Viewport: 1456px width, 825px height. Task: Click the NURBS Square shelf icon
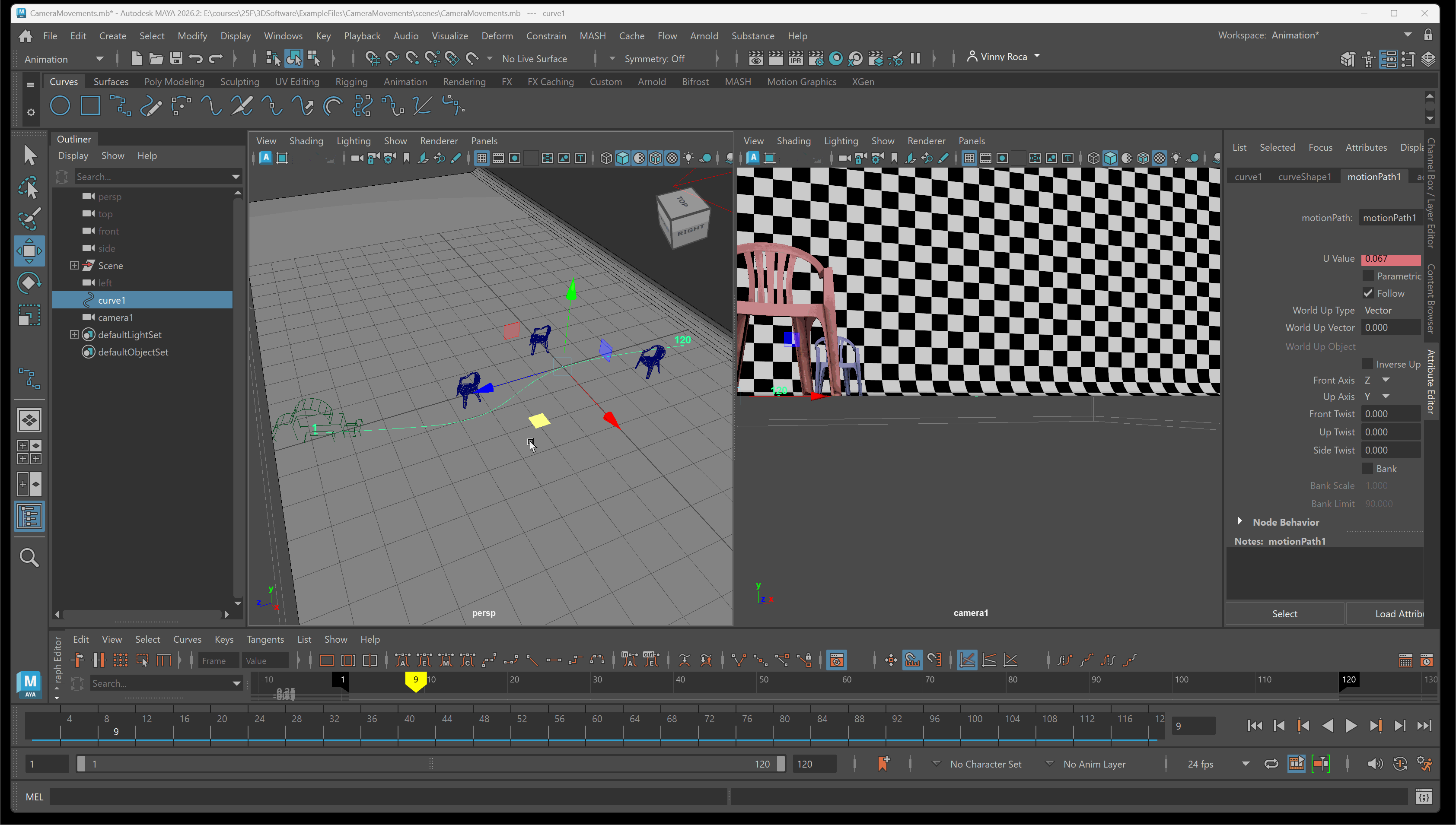click(90, 106)
